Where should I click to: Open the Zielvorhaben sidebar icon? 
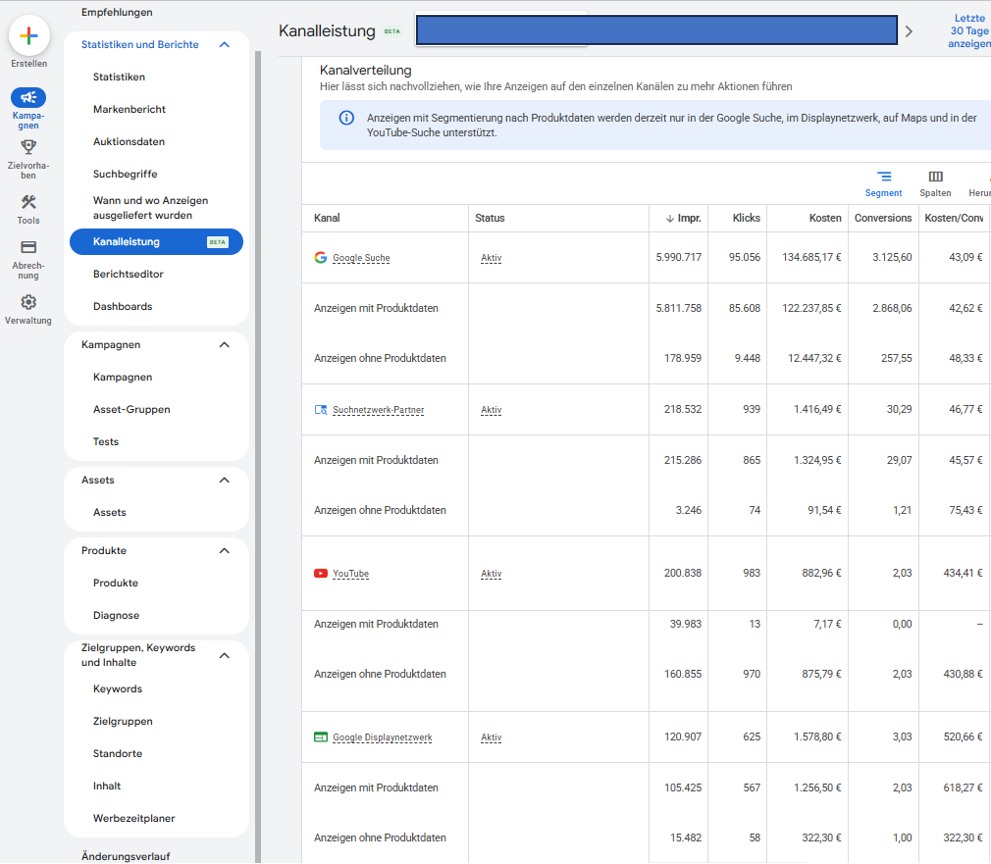click(28, 147)
